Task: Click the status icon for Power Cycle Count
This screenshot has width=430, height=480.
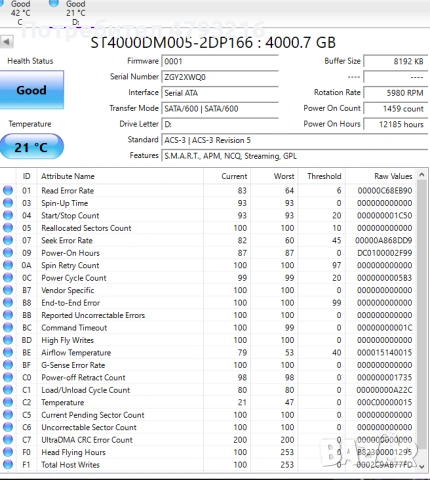Action: [x=8, y=277]
